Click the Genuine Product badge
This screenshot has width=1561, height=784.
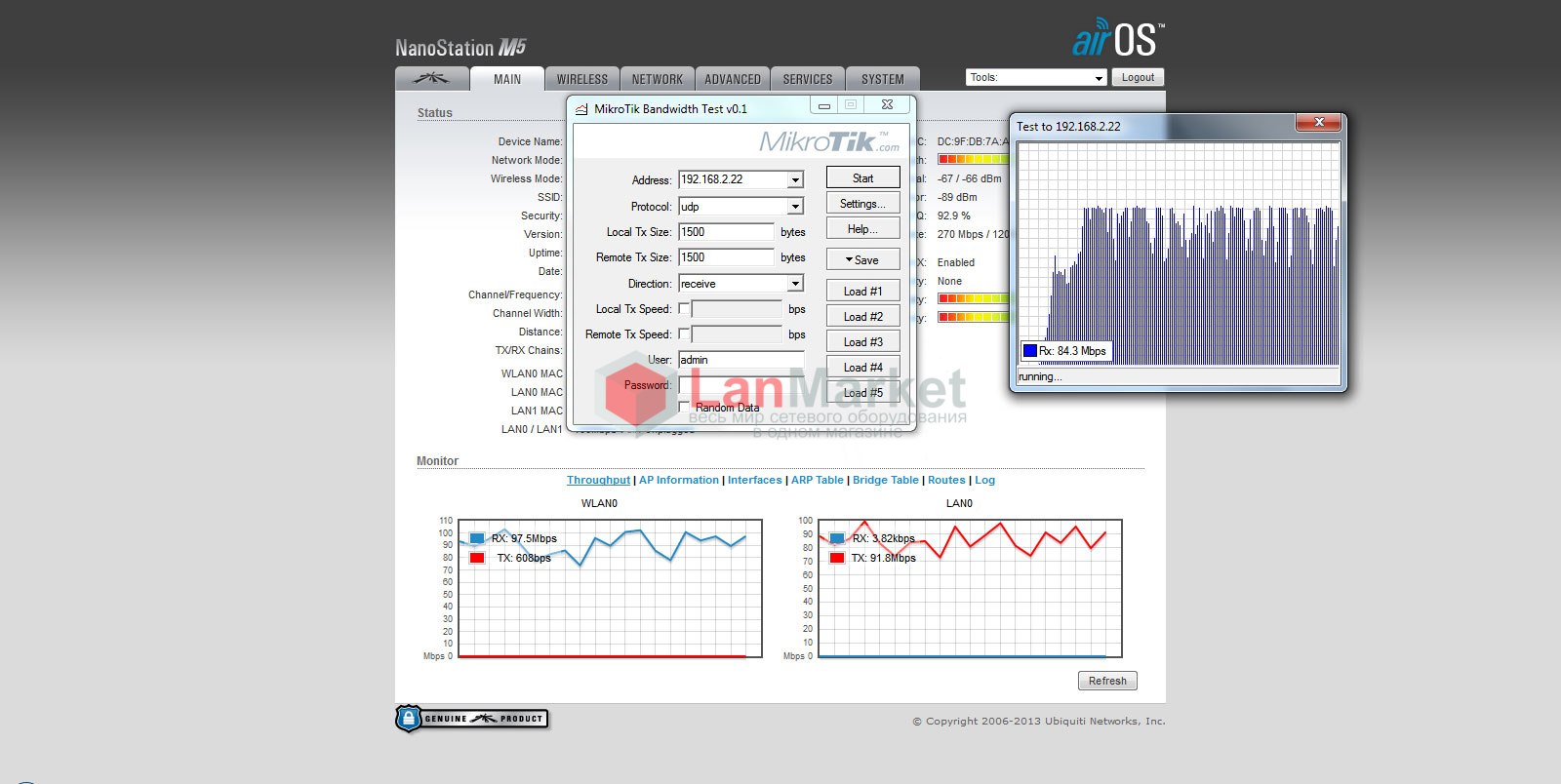[472, 719]
